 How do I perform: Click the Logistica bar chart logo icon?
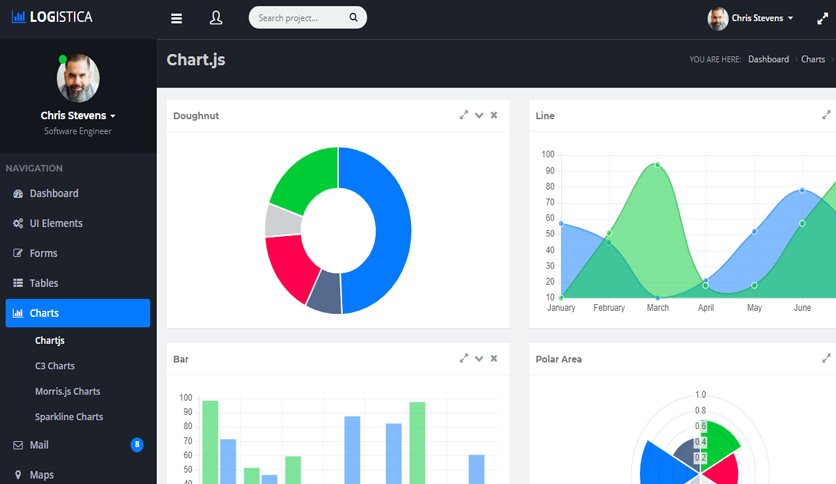(x=19, y=17)
